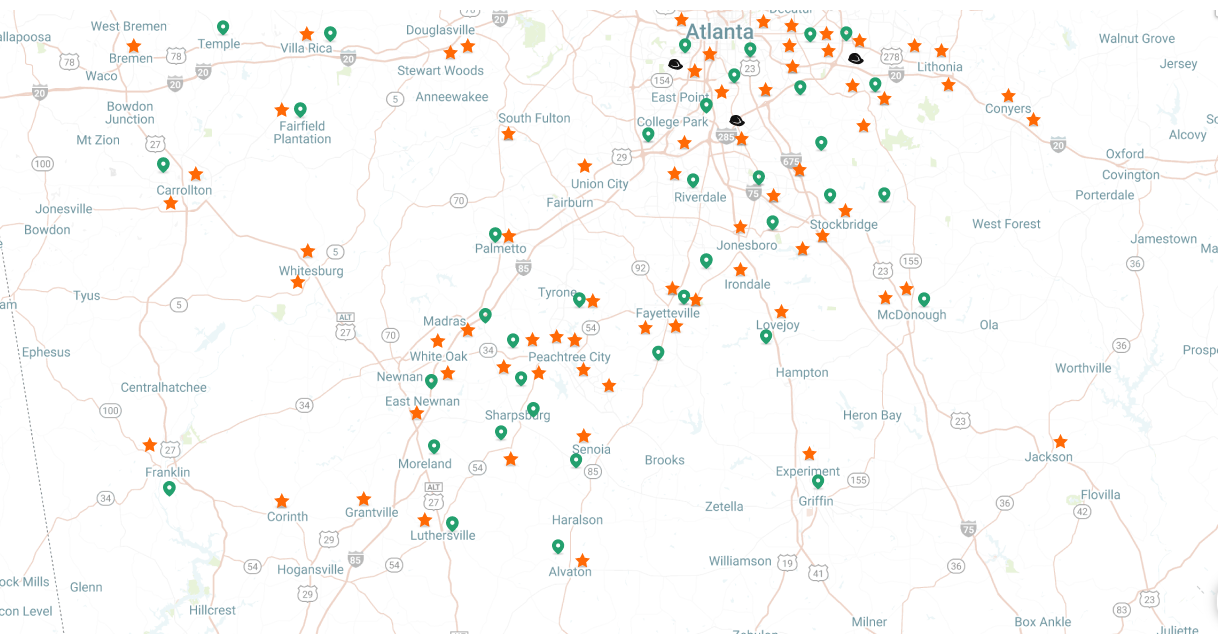Screen dimensions: 1218x634
Task: Click the orange star above Corinth
Action: (282, 501)
